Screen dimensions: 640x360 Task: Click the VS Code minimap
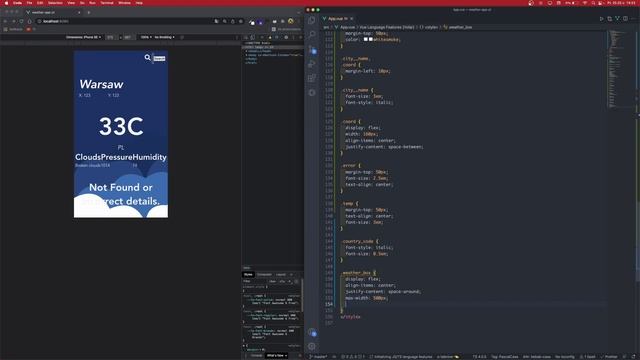click(x=620, y=69)
